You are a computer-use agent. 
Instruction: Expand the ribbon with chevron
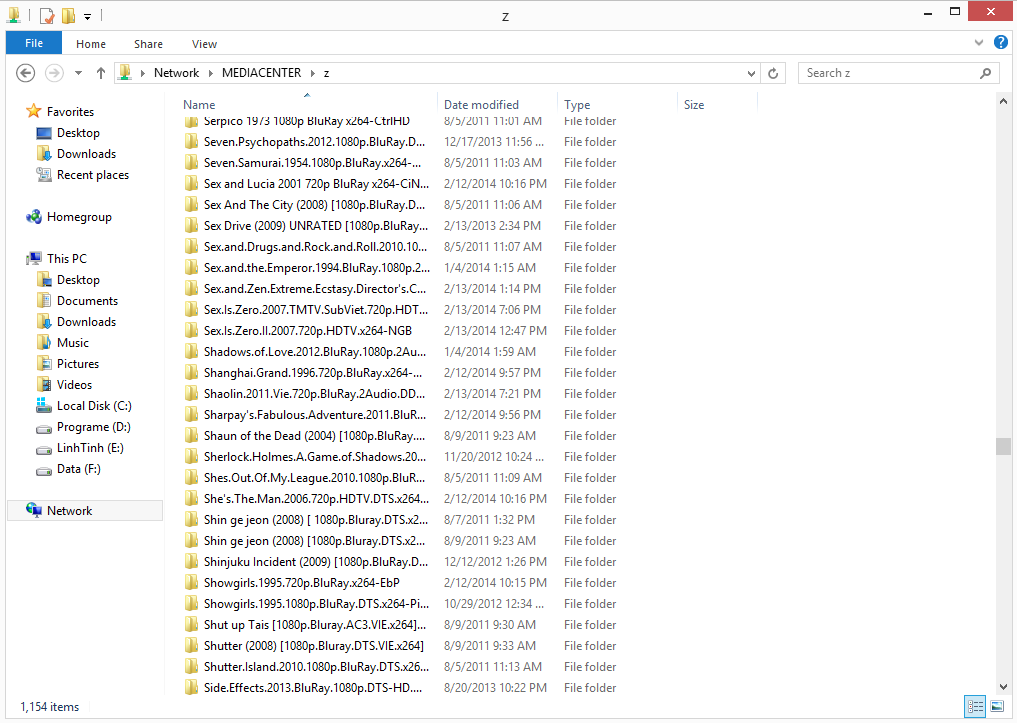pos(979,43)
